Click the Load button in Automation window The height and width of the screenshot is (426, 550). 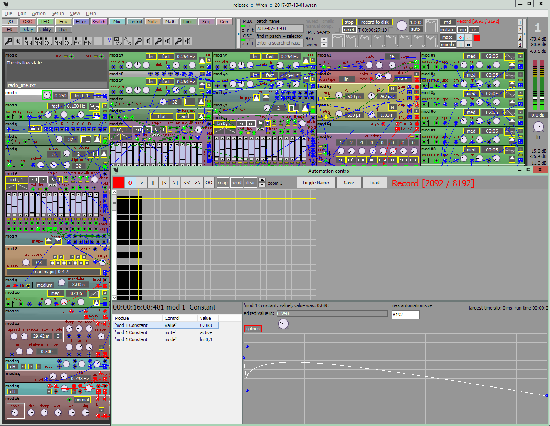[x=375, y=182]
